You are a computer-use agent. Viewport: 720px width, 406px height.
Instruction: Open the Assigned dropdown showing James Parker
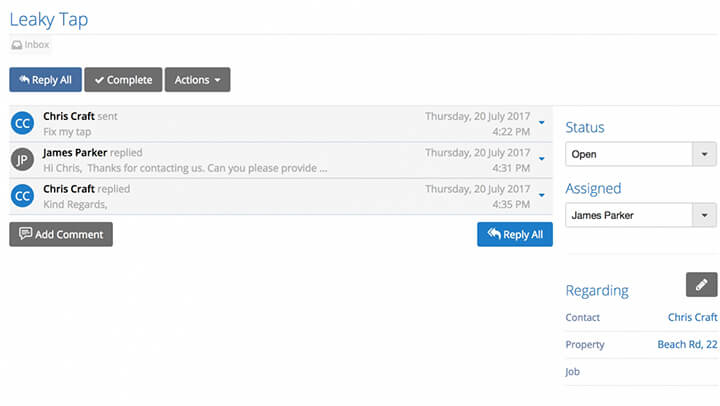point(641,215)
